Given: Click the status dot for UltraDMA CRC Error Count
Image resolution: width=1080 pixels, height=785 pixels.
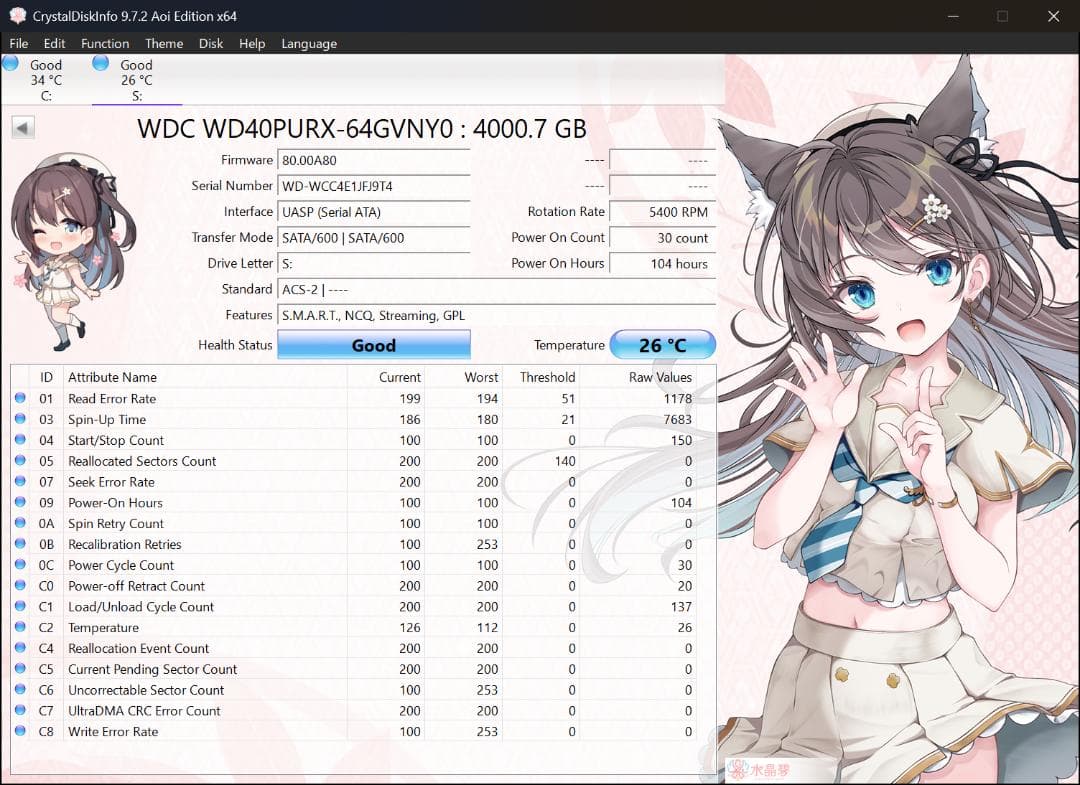Looking at the screenshot, I should click(x=20, y=710).
